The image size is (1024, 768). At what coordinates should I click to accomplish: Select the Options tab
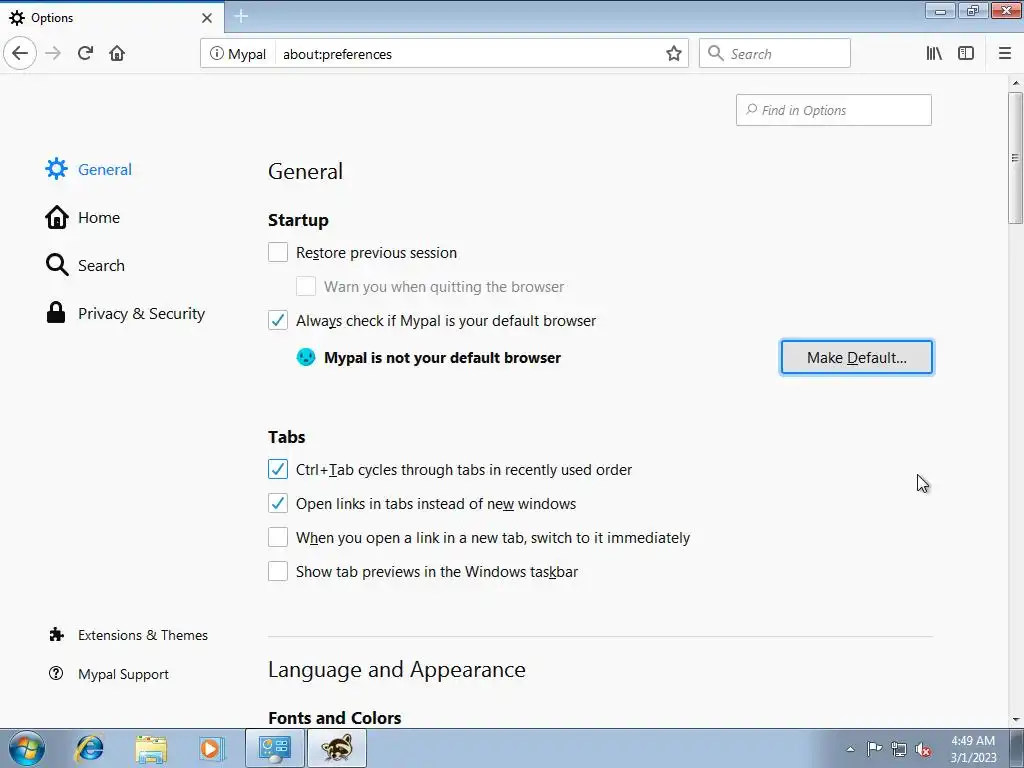(112, 17)
